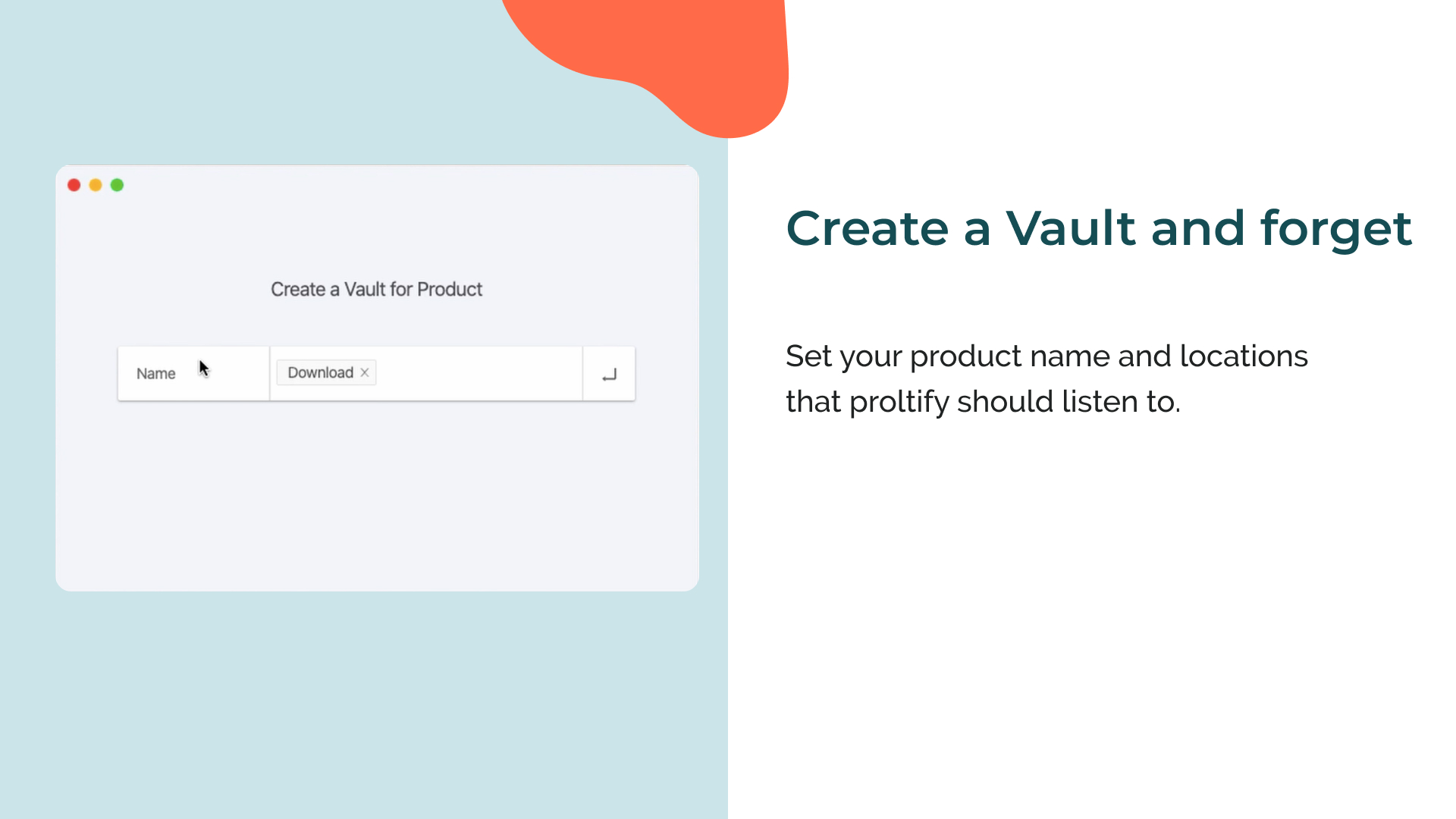
Task: Click the window title bar beside the traffic lights
Action: [409, 185]
